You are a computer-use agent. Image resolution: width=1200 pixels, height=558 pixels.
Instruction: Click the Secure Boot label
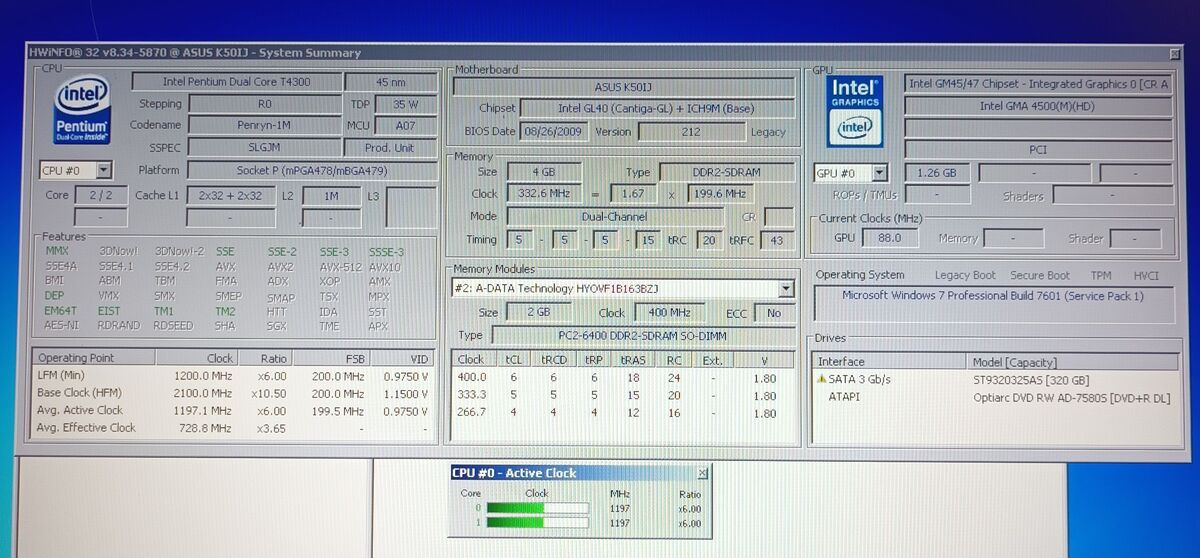(1039, 276)
